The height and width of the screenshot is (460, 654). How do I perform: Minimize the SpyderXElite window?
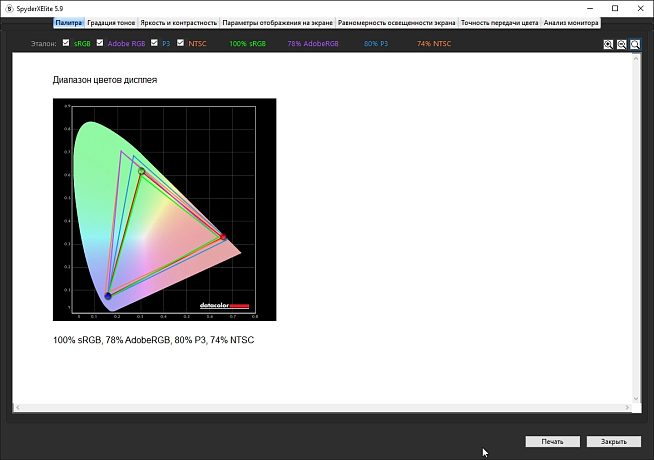588,8
